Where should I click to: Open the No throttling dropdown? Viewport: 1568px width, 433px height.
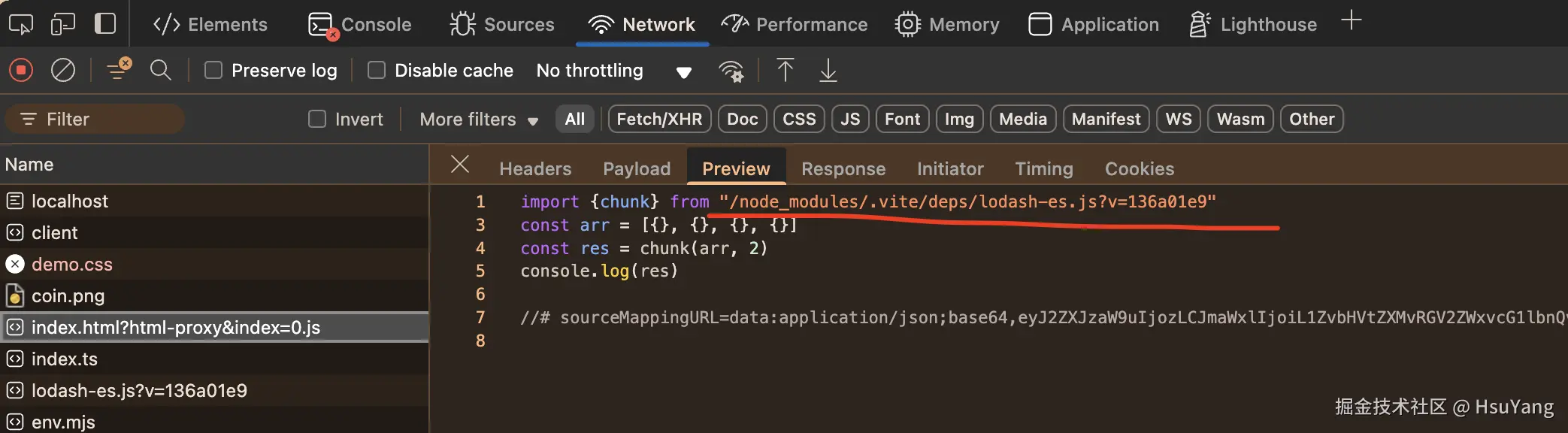tap(613, 71)
